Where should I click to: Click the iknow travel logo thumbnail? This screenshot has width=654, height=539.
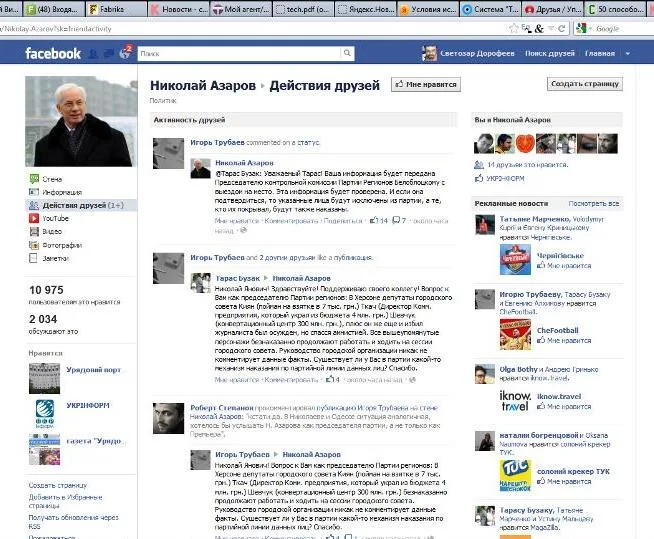[x=515, y=401]
